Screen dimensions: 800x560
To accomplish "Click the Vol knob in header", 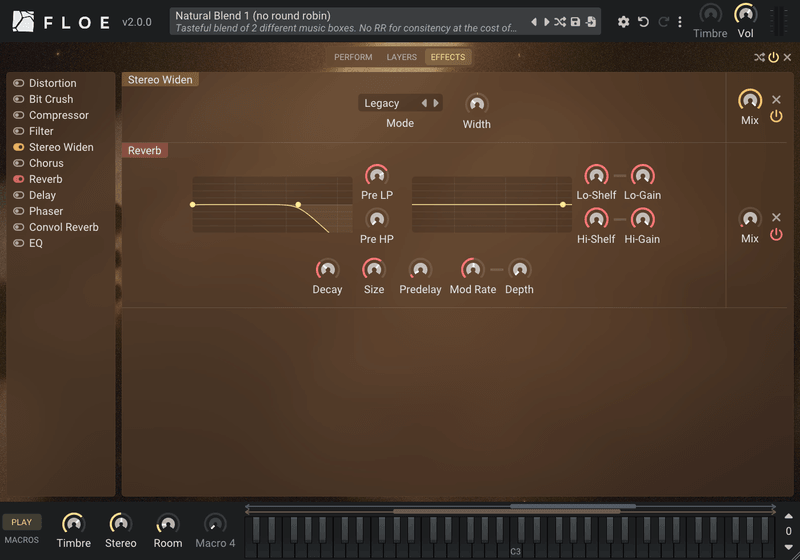I will tap(745, 14).
